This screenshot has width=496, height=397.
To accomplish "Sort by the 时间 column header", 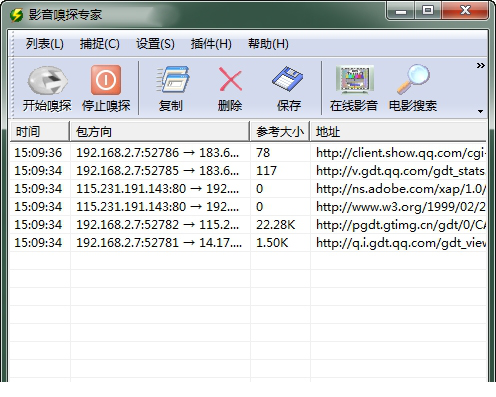I will coord(39,132).
